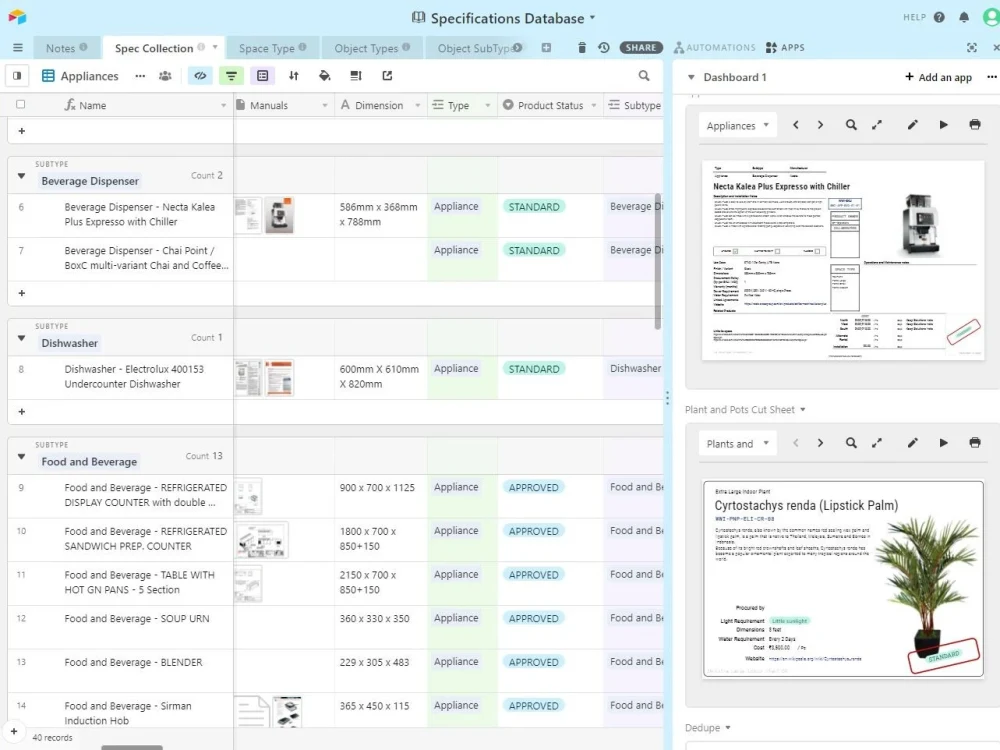The width and height of the screenshot is (1000, 750).
Task: Open the Airtable home logo
Action: [x=17, y=17]
